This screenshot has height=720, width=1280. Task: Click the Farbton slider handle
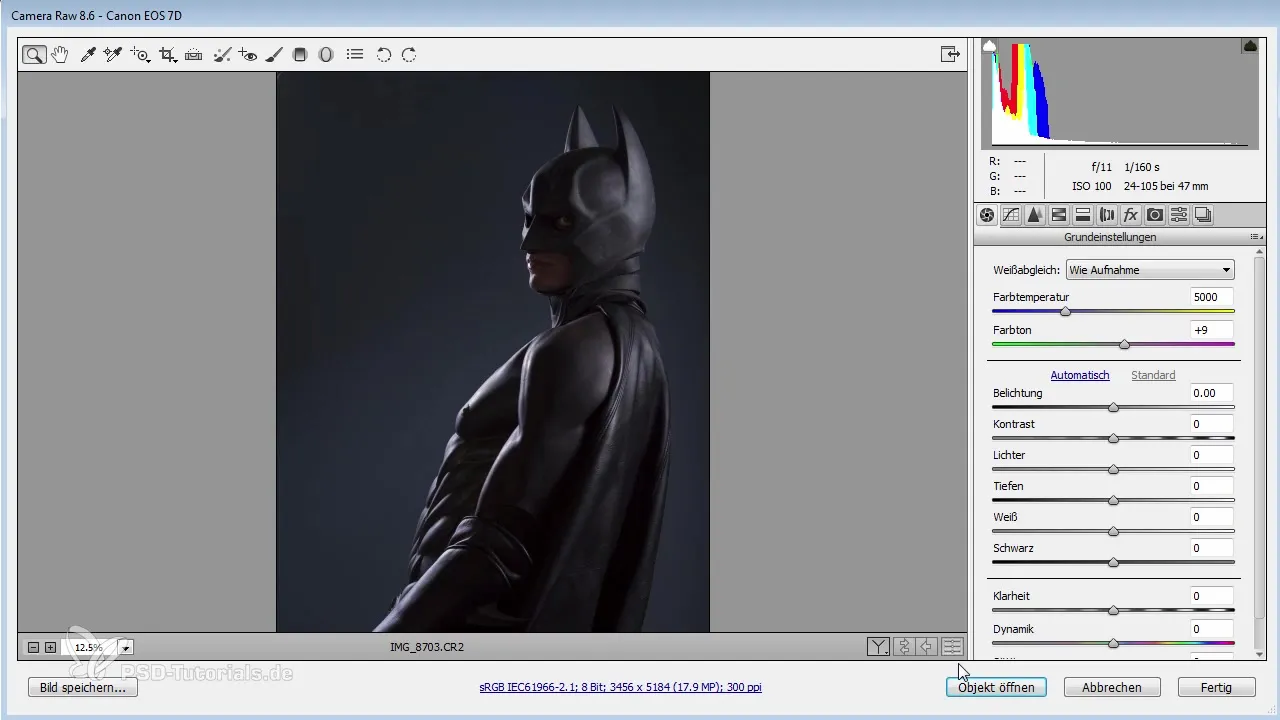[1124, 344]
